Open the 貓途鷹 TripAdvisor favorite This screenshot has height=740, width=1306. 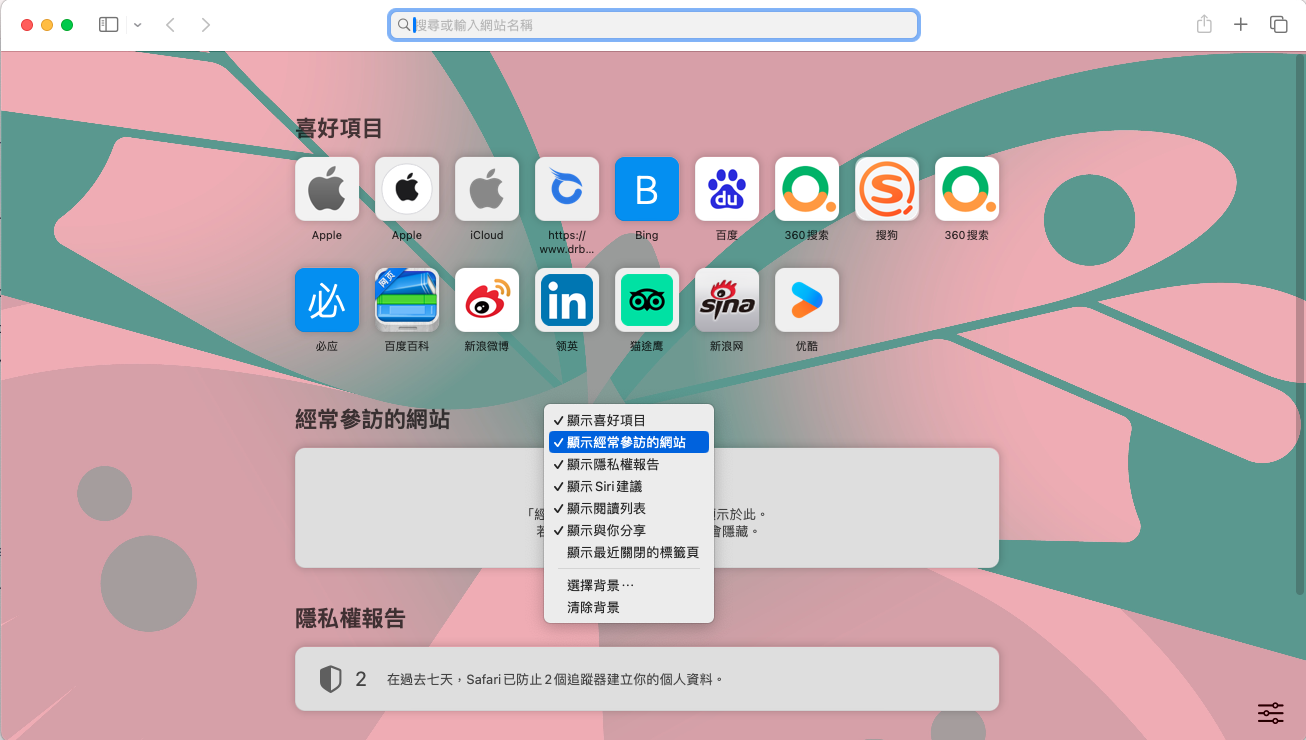tap(647, 299)
